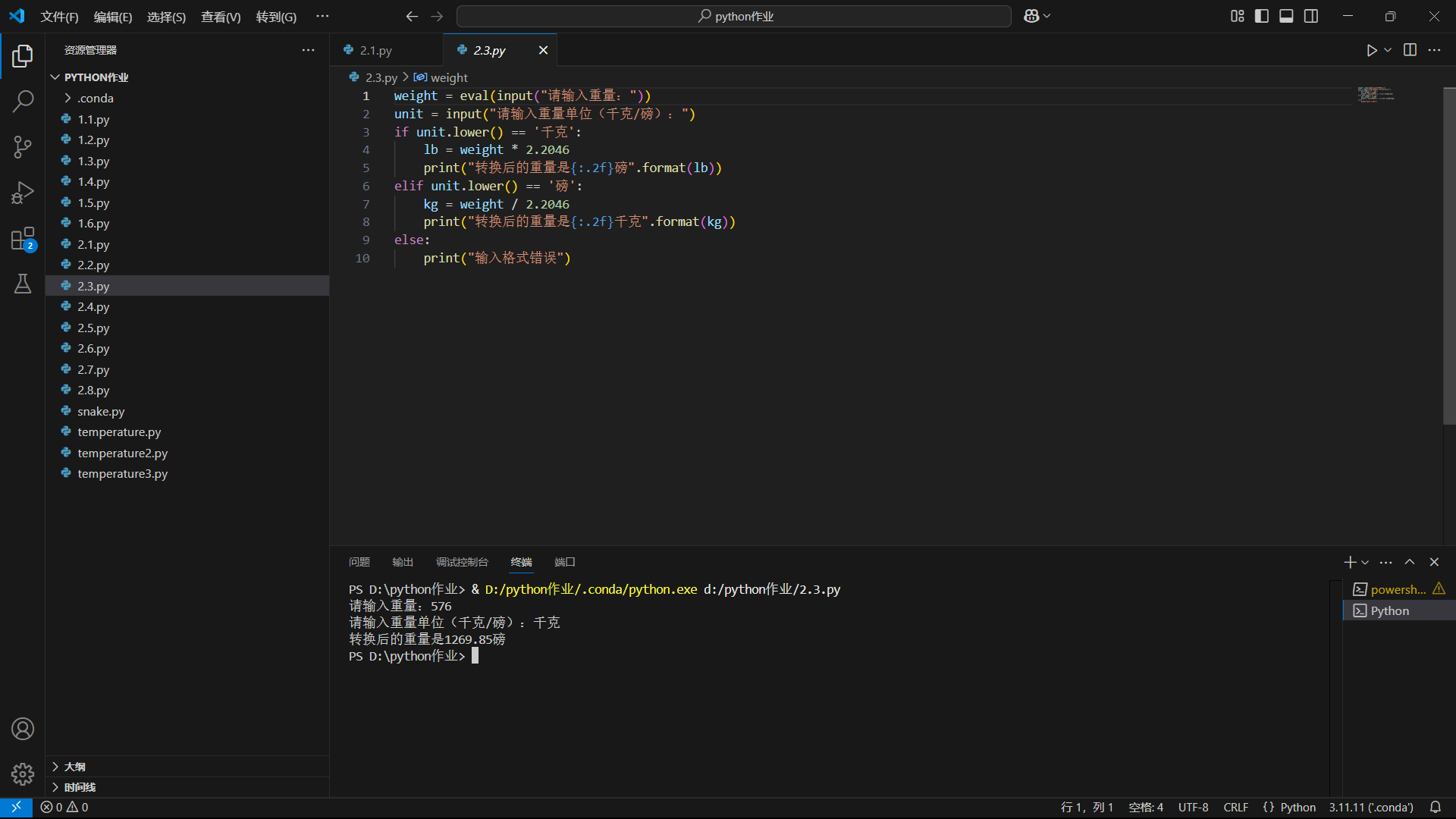Viewport: 1456px width, 819px height.
Task: Click the python作业 command center search box
Action: click(x=734, y=16)
